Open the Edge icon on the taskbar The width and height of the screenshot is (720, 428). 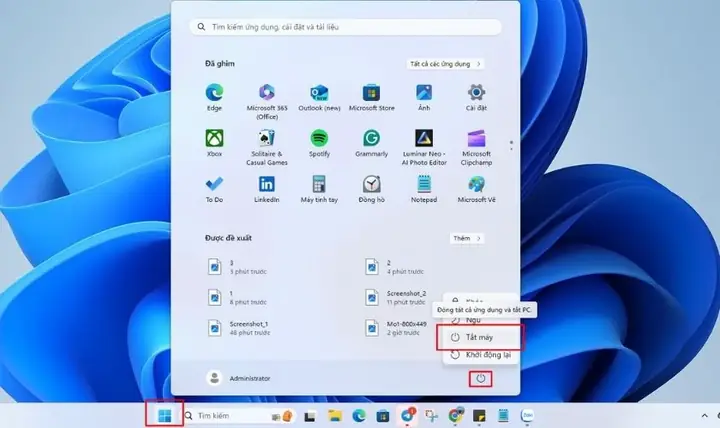(x=359, y=416)
